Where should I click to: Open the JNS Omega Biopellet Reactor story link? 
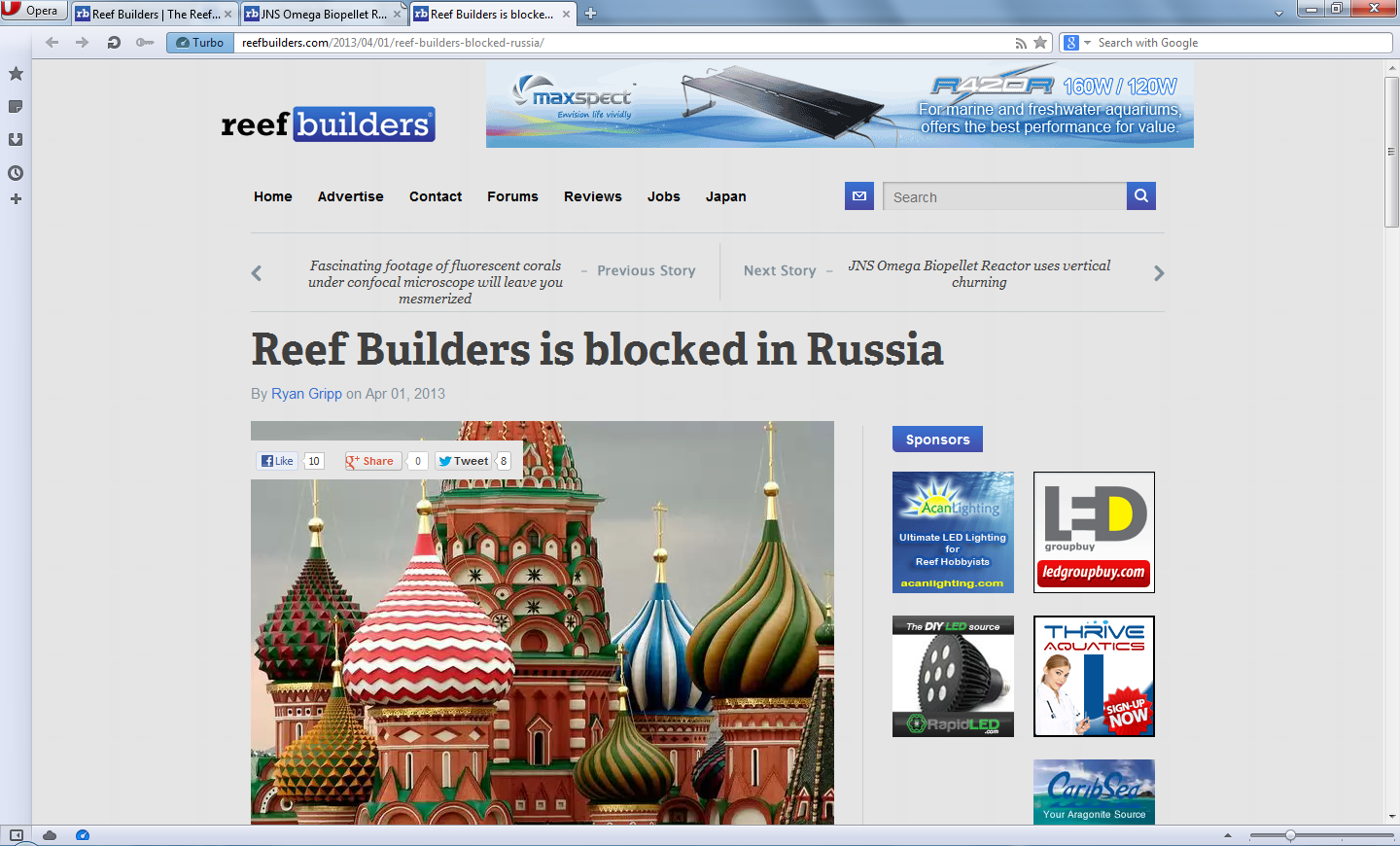click(979, 273)
